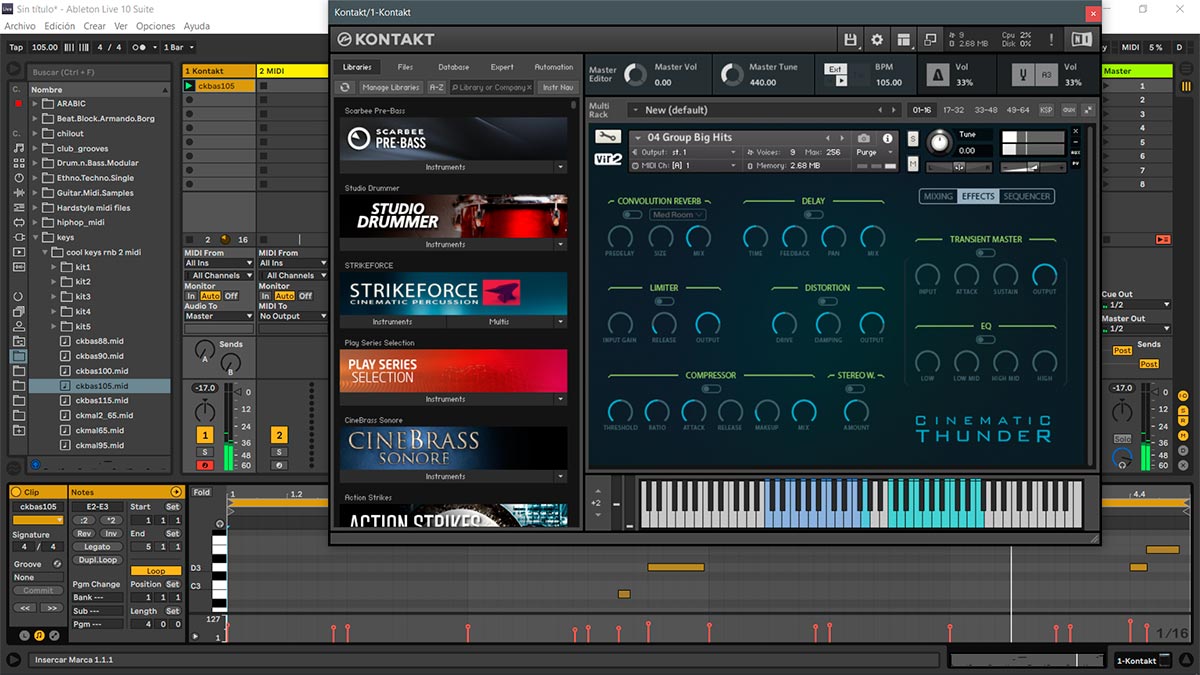
Task: Click the KSP multi script button
Action: 1046,110
